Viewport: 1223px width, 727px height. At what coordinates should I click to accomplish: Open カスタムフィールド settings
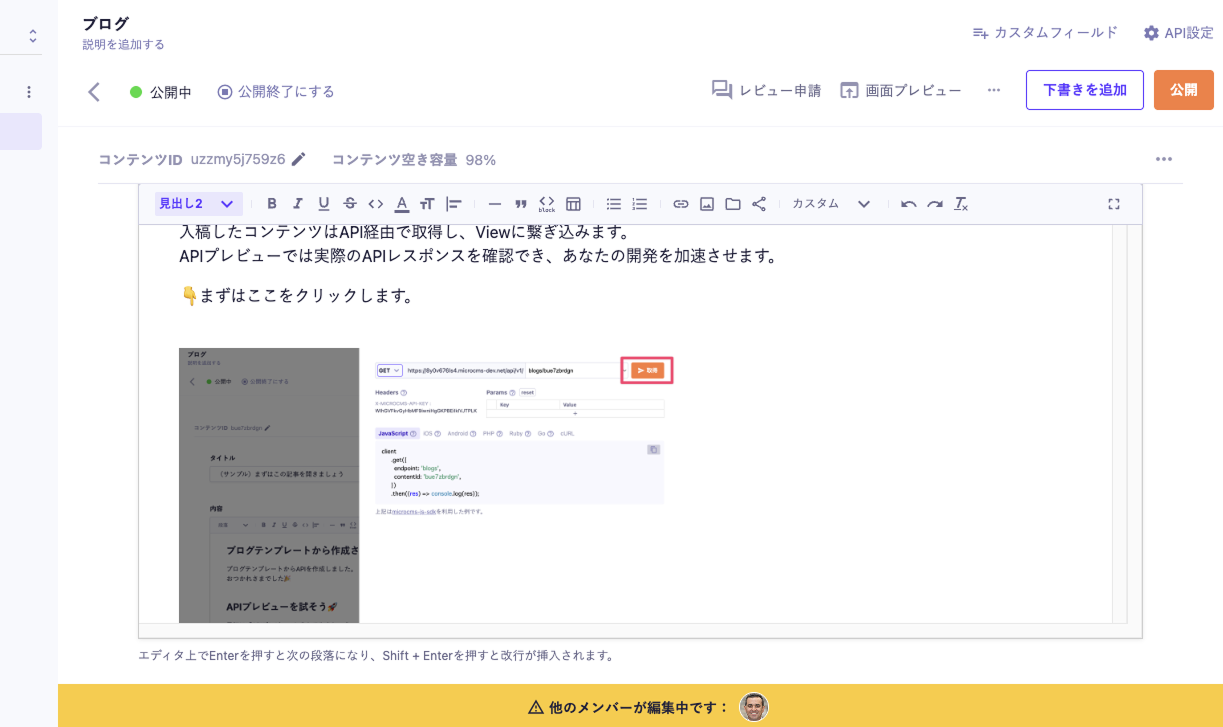coord(1045,33)
